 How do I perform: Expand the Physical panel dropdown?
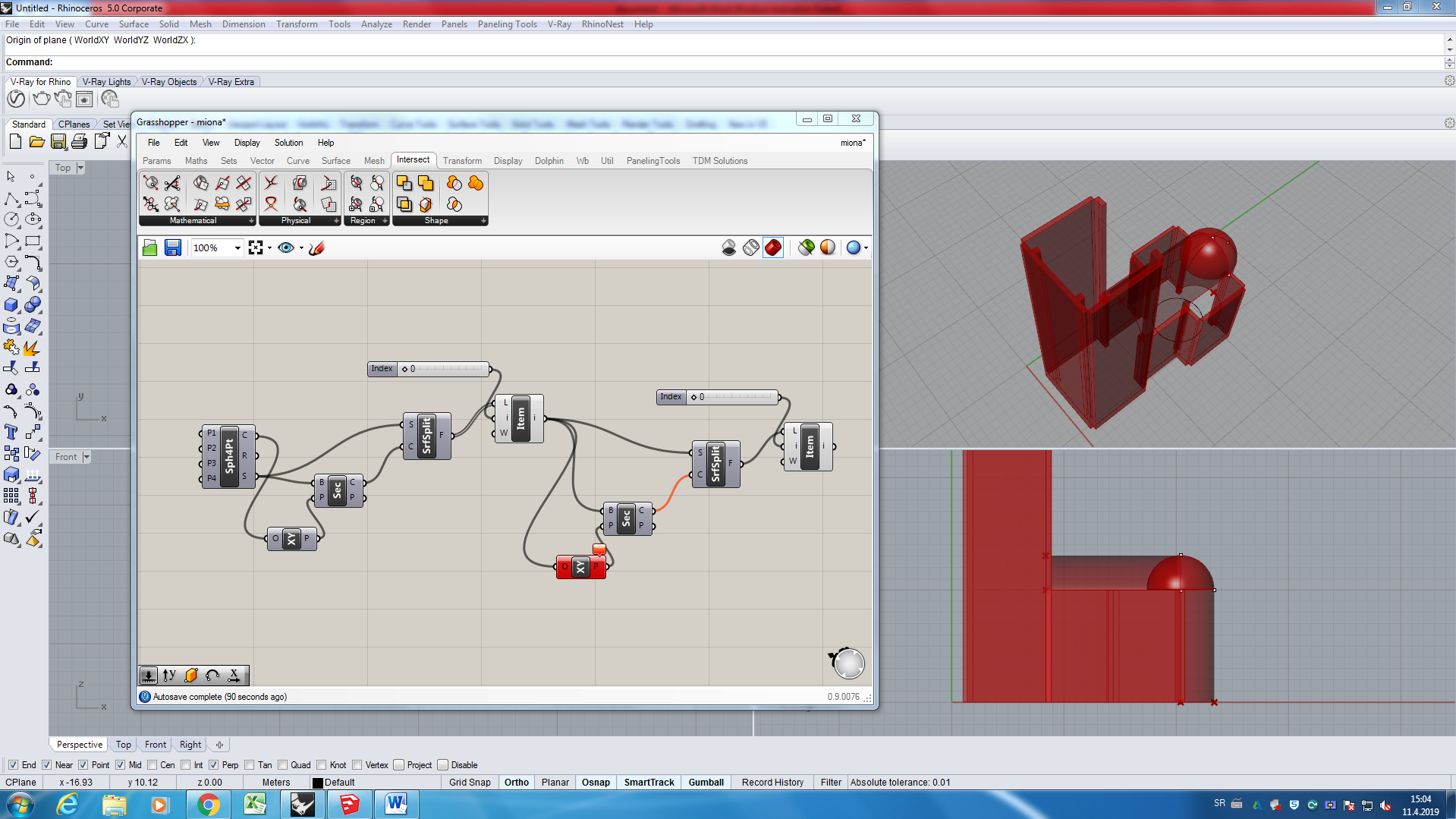point(336,221)
